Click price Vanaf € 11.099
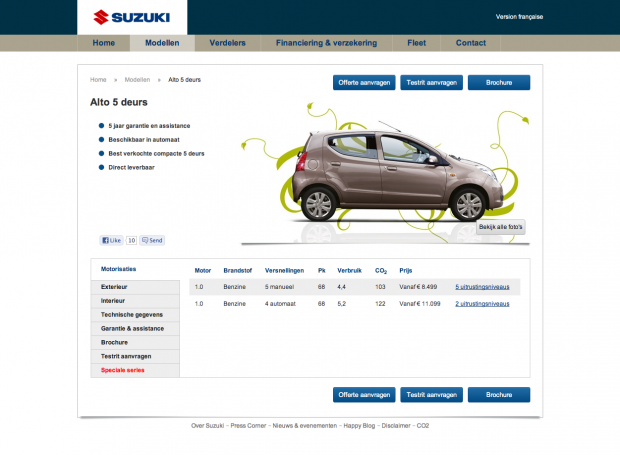 coord(420,304)
